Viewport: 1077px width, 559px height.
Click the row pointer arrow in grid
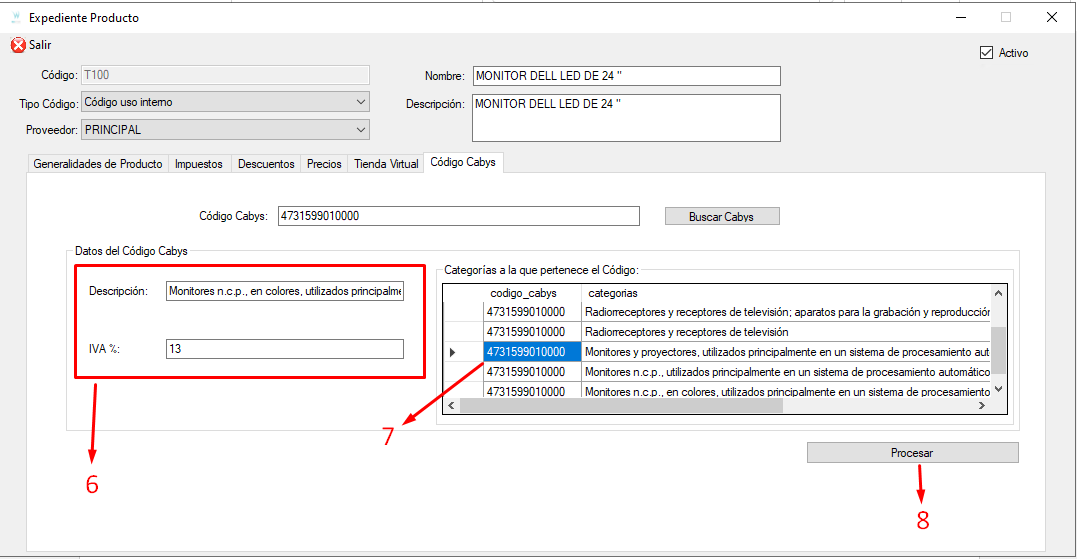tap(452, 352)
